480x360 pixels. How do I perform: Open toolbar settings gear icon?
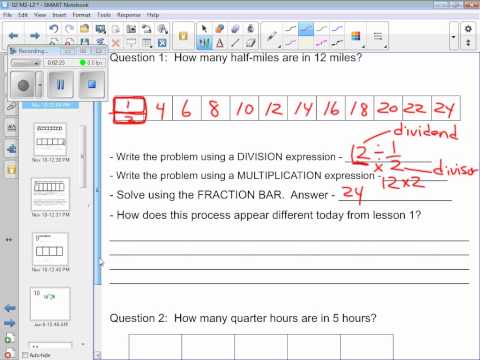468,29
